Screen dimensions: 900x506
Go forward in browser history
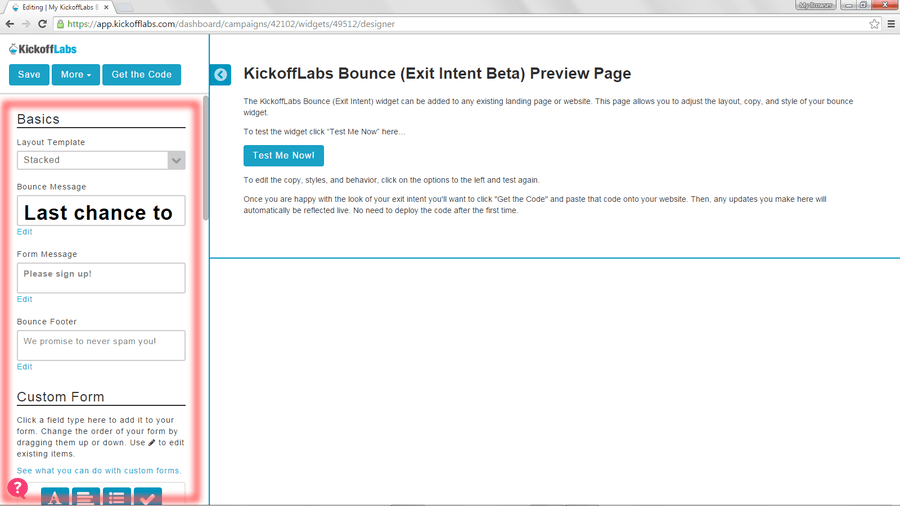26,24
